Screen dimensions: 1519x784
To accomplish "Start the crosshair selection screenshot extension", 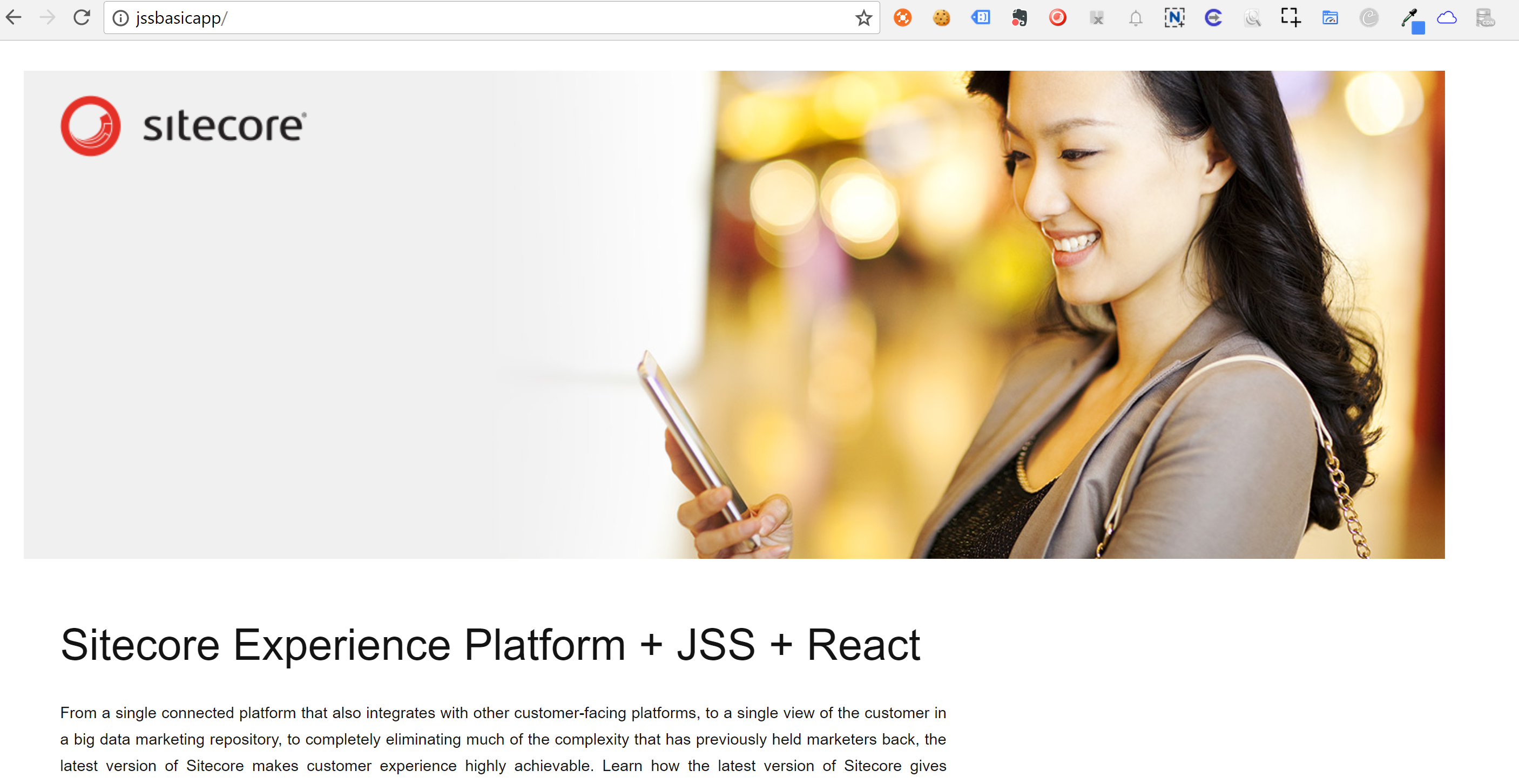I will [1290, 18].
